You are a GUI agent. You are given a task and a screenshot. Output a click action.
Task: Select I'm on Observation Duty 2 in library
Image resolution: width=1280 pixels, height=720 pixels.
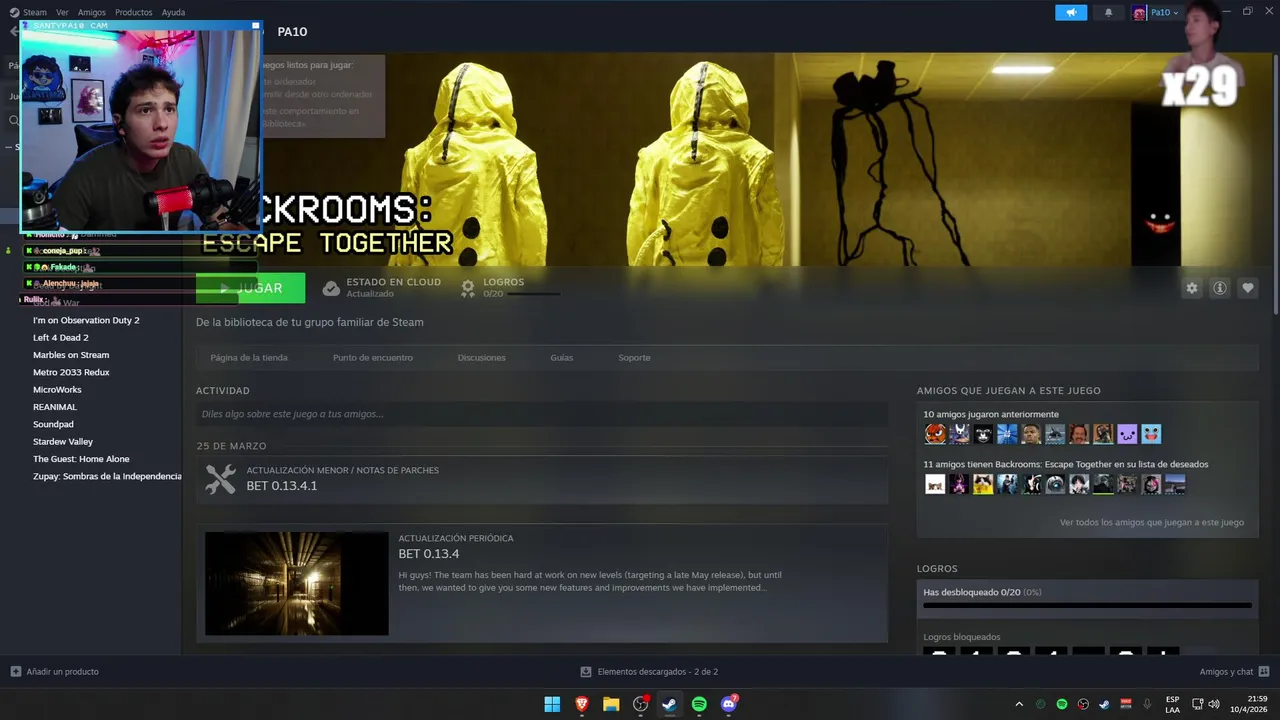point(86,320)
